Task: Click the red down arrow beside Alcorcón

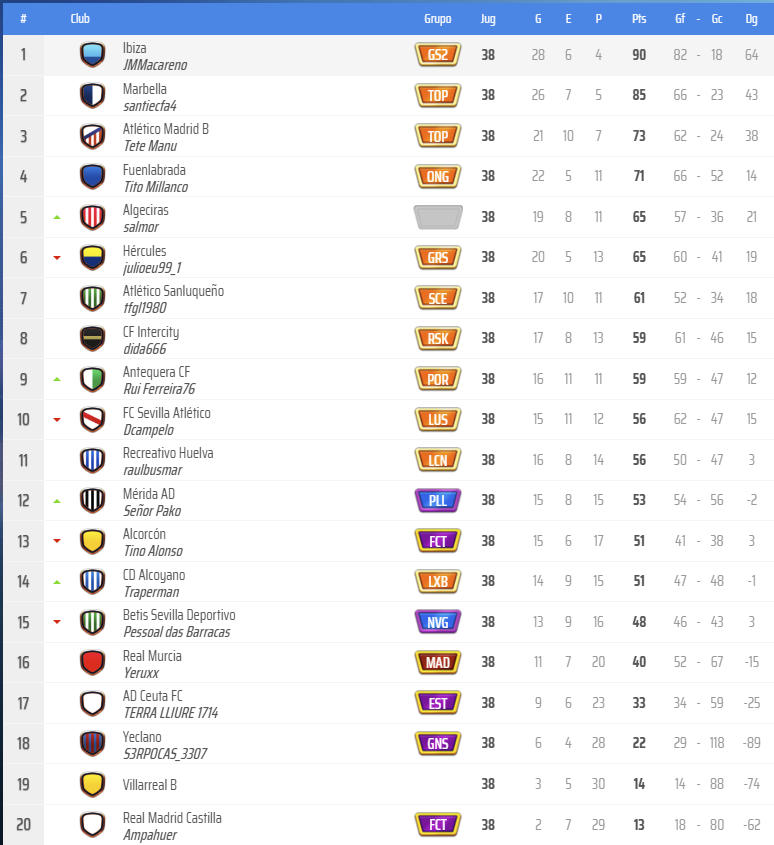Action: (x=57, y=541)
